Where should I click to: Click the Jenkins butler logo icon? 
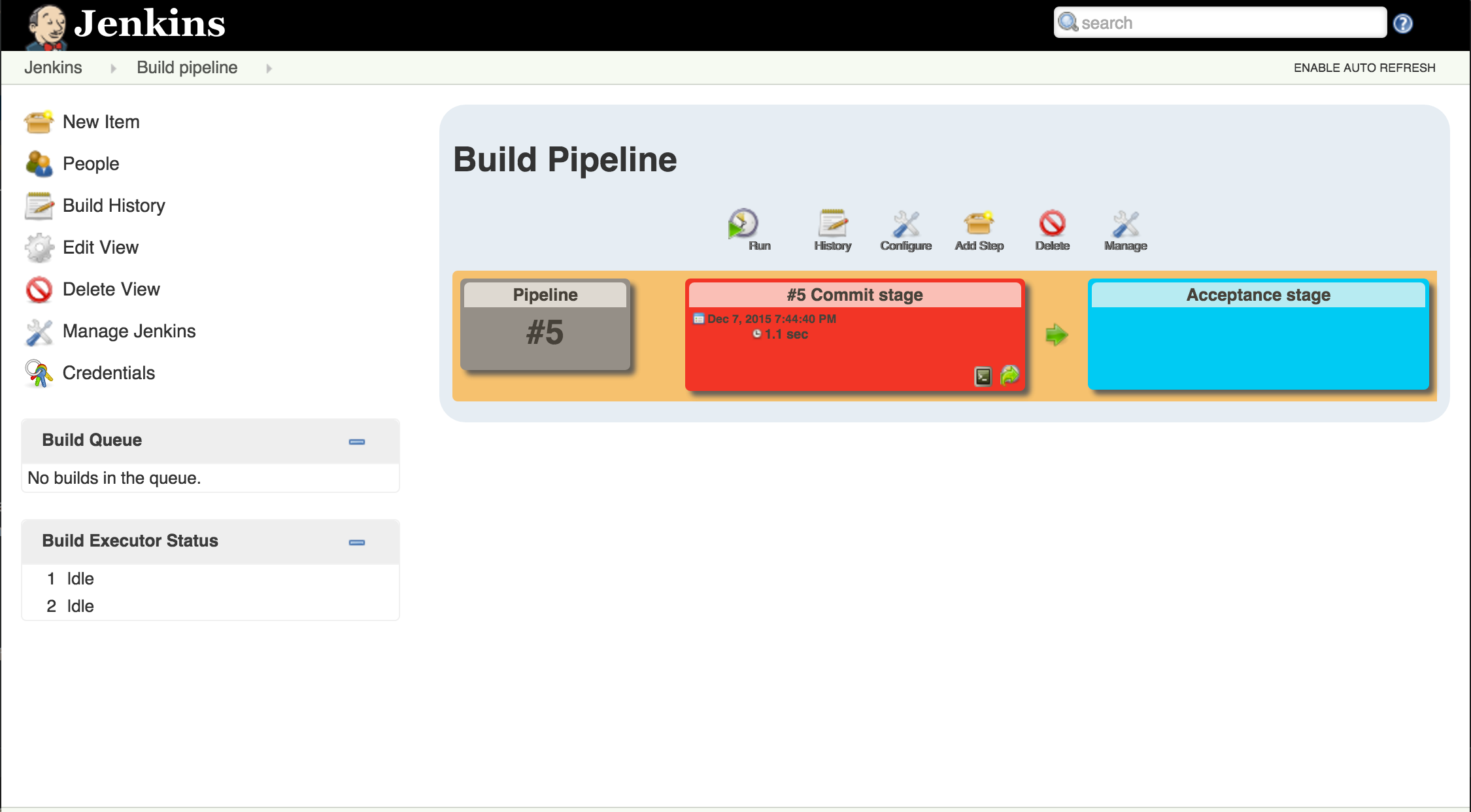46,26
